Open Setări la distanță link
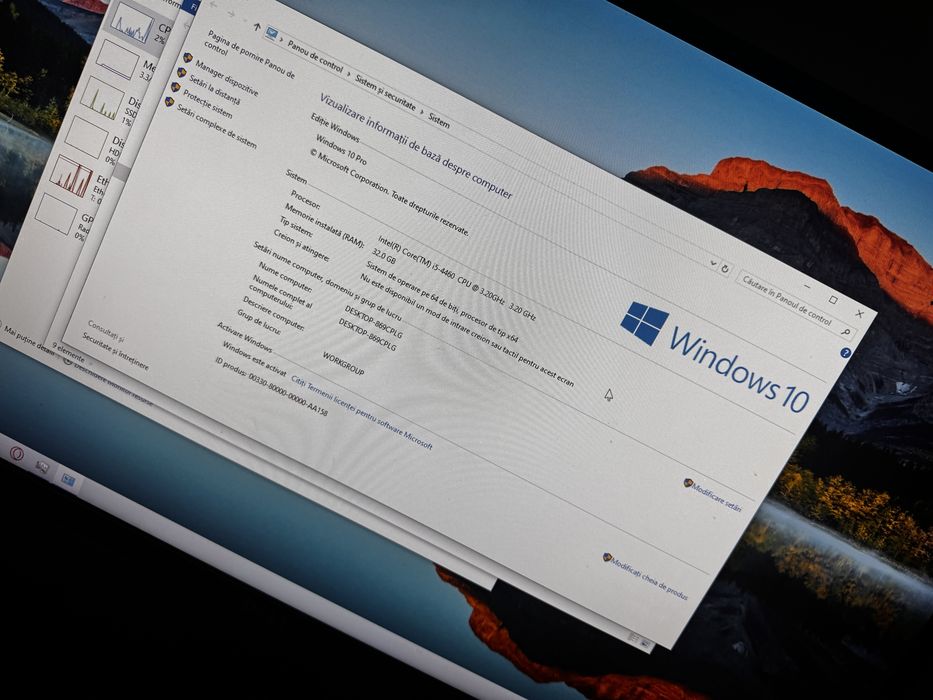 point(215,90)
